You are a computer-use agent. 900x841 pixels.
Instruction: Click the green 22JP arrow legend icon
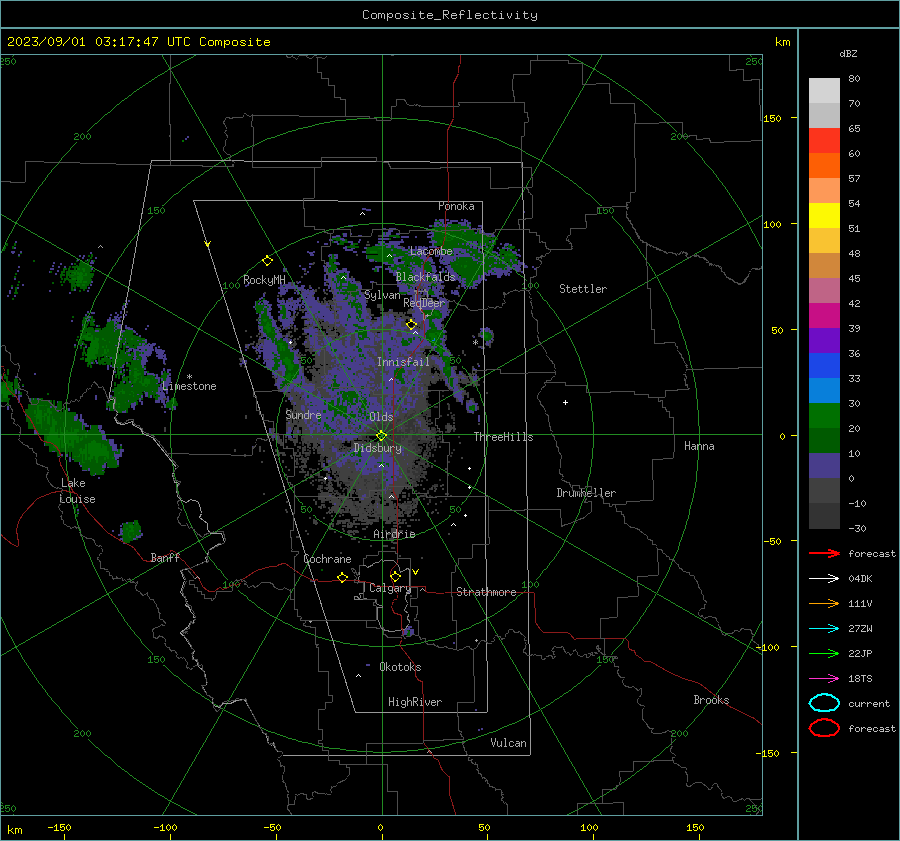click(824, 653)
